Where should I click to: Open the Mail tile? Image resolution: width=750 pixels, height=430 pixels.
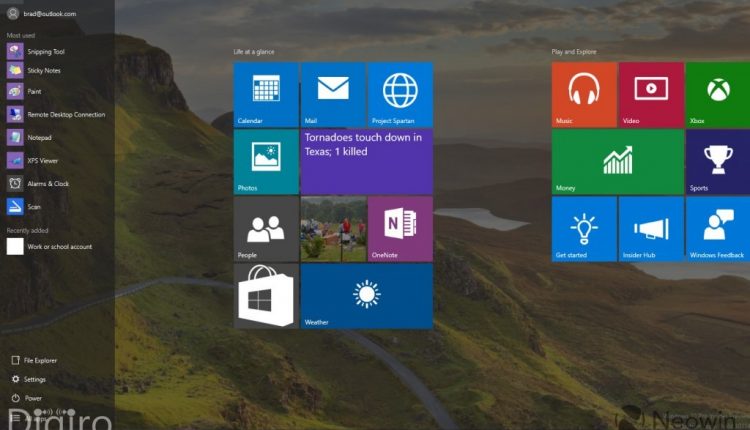333,95
